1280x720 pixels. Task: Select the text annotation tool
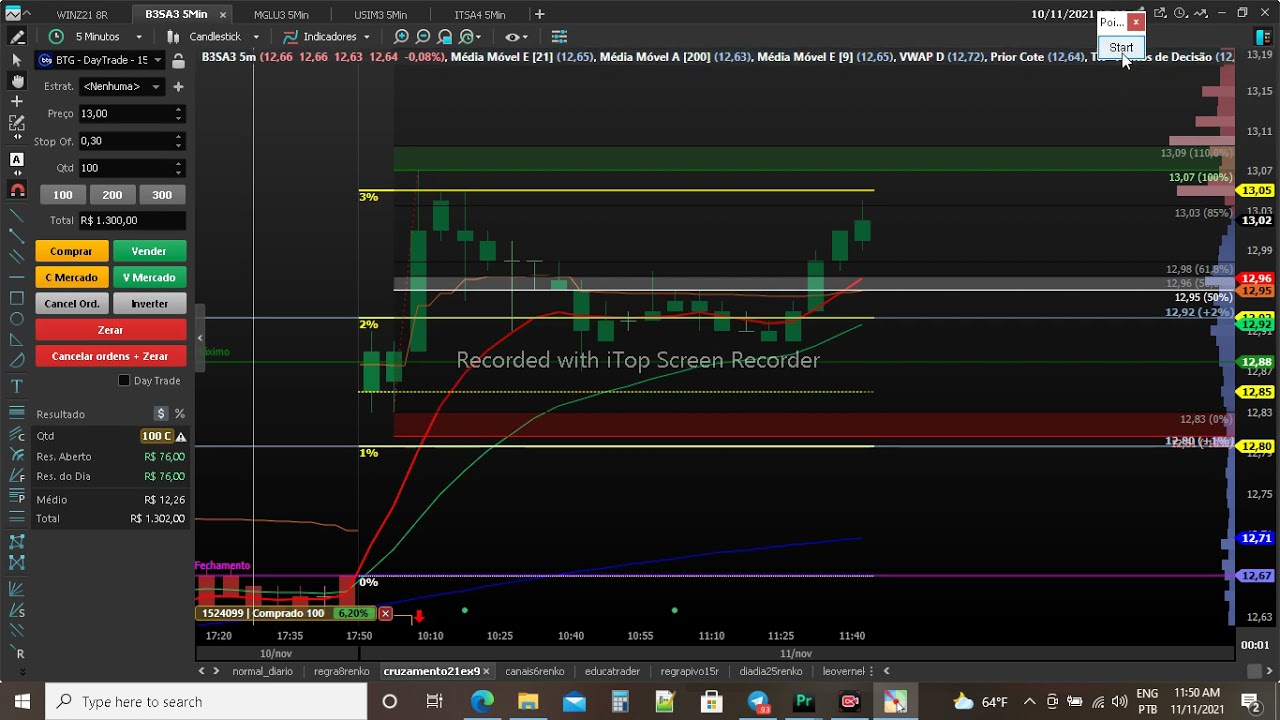tap(17, 385)
